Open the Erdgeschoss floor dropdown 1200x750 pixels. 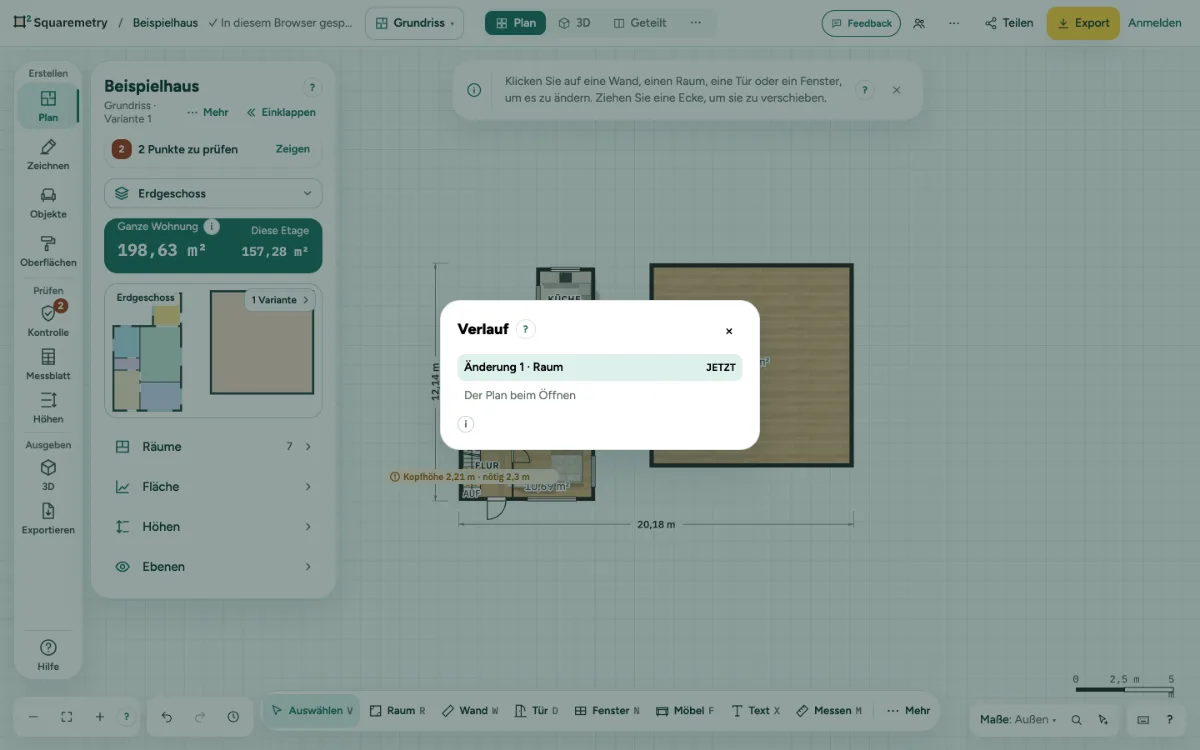click(x=213, y=193)
